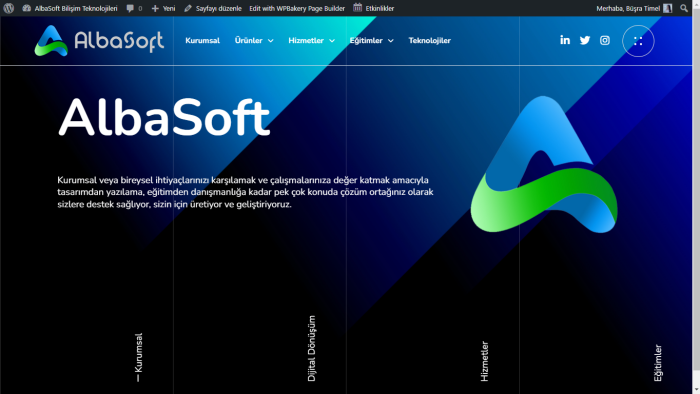Click the admin bar search magnifier
Viewport: 700px width, 394px height.
pos(684,8)
